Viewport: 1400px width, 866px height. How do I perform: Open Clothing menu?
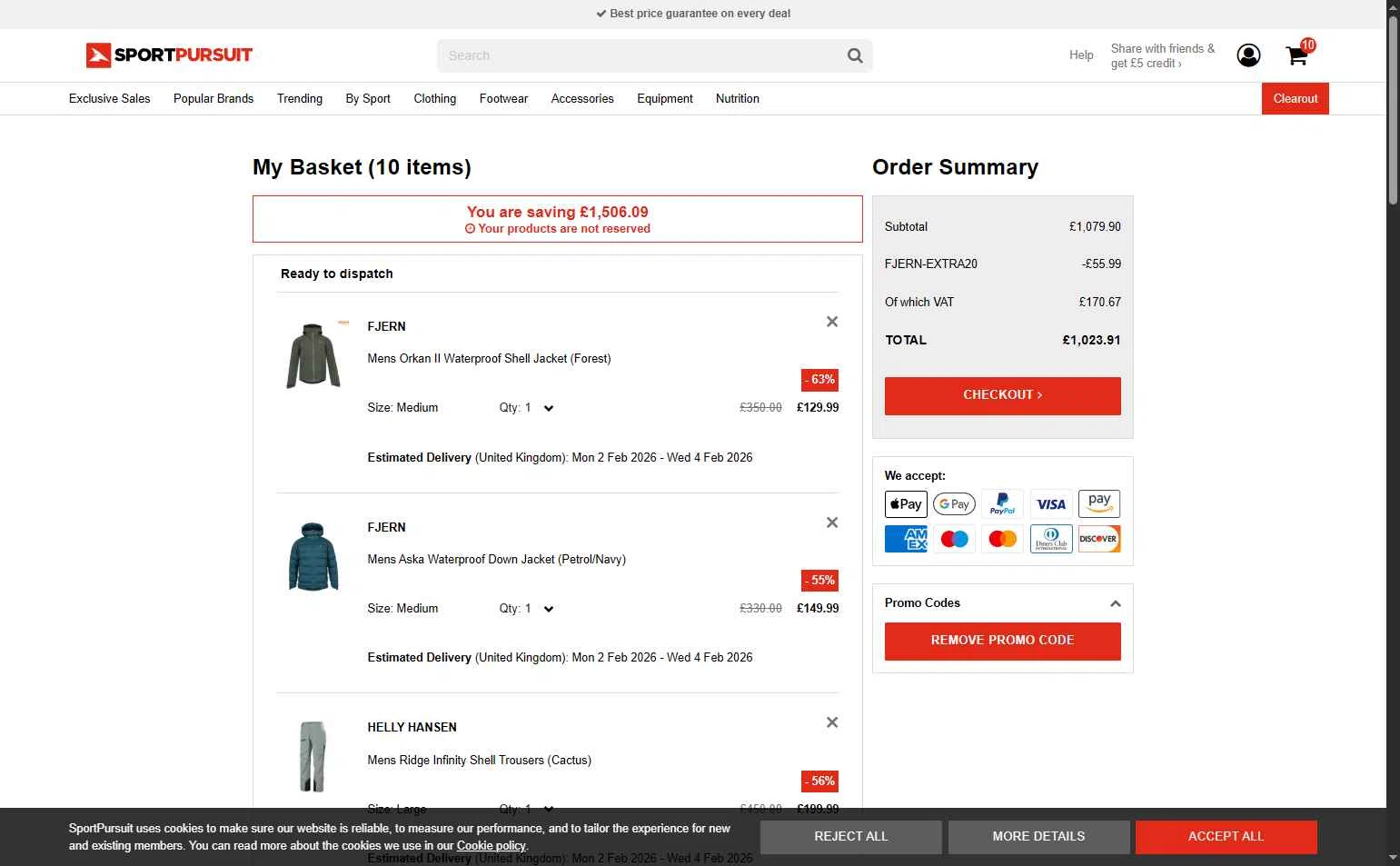435,99
